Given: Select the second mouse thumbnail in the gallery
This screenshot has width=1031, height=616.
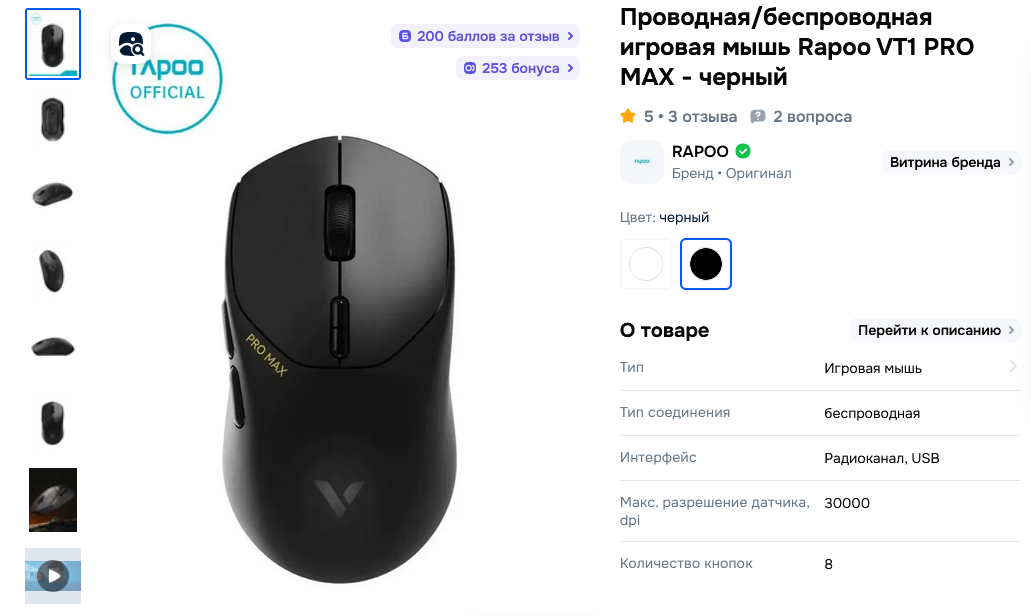Looking at the screenshot, I should pos(53,119).
